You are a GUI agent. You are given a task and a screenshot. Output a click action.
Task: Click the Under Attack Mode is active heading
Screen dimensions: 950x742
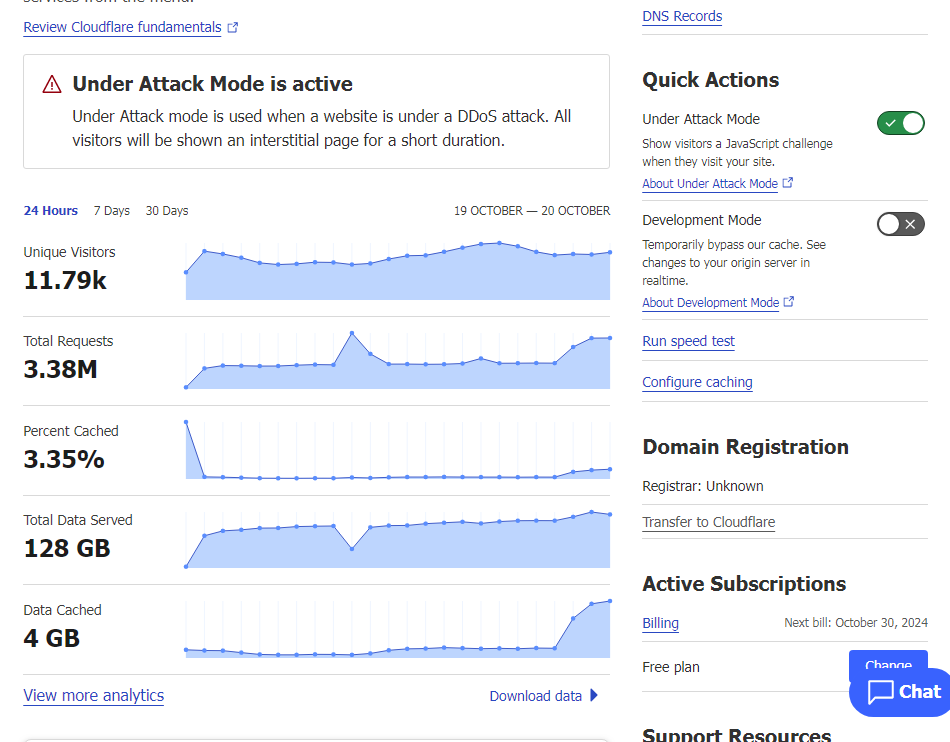click(x=212, y=84)
